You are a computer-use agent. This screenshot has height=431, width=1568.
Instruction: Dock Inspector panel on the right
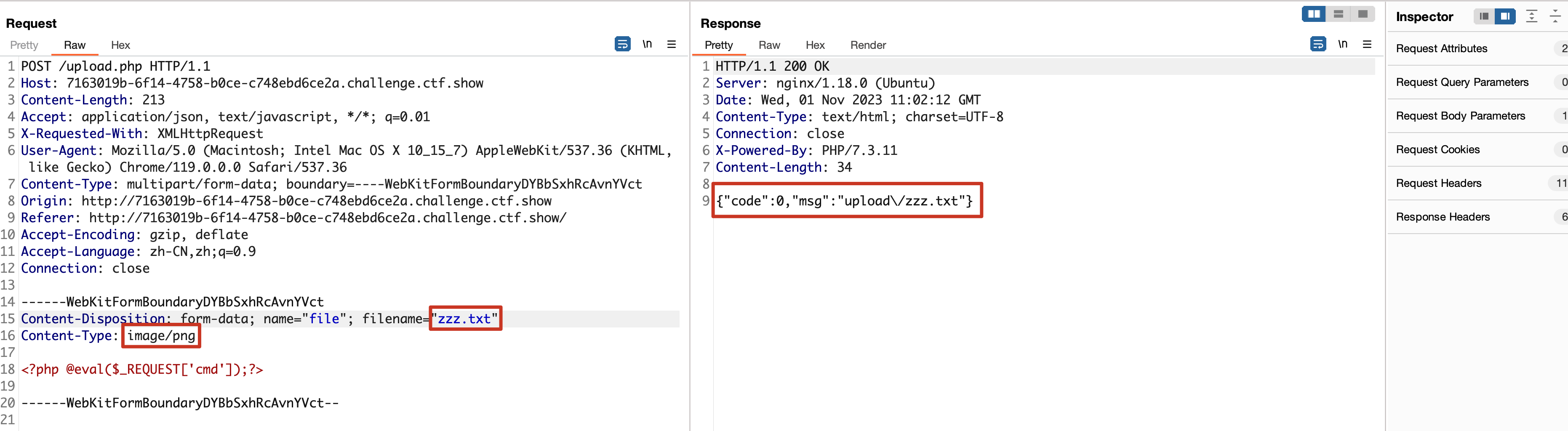pos(1505,16)
